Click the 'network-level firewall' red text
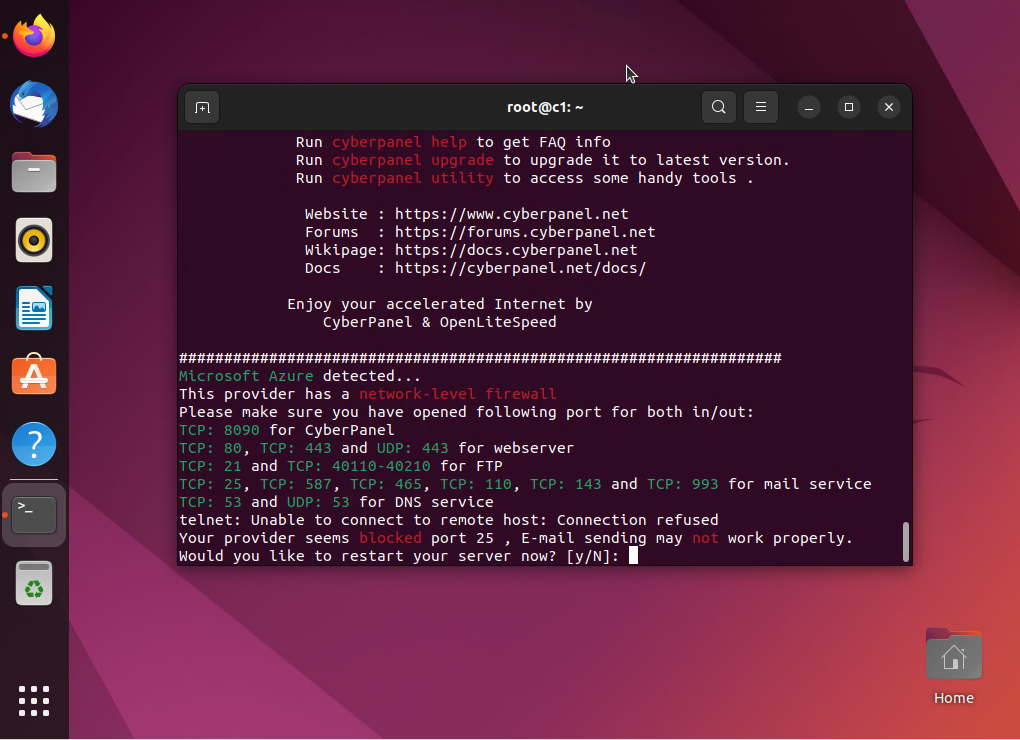 (458, 394)
